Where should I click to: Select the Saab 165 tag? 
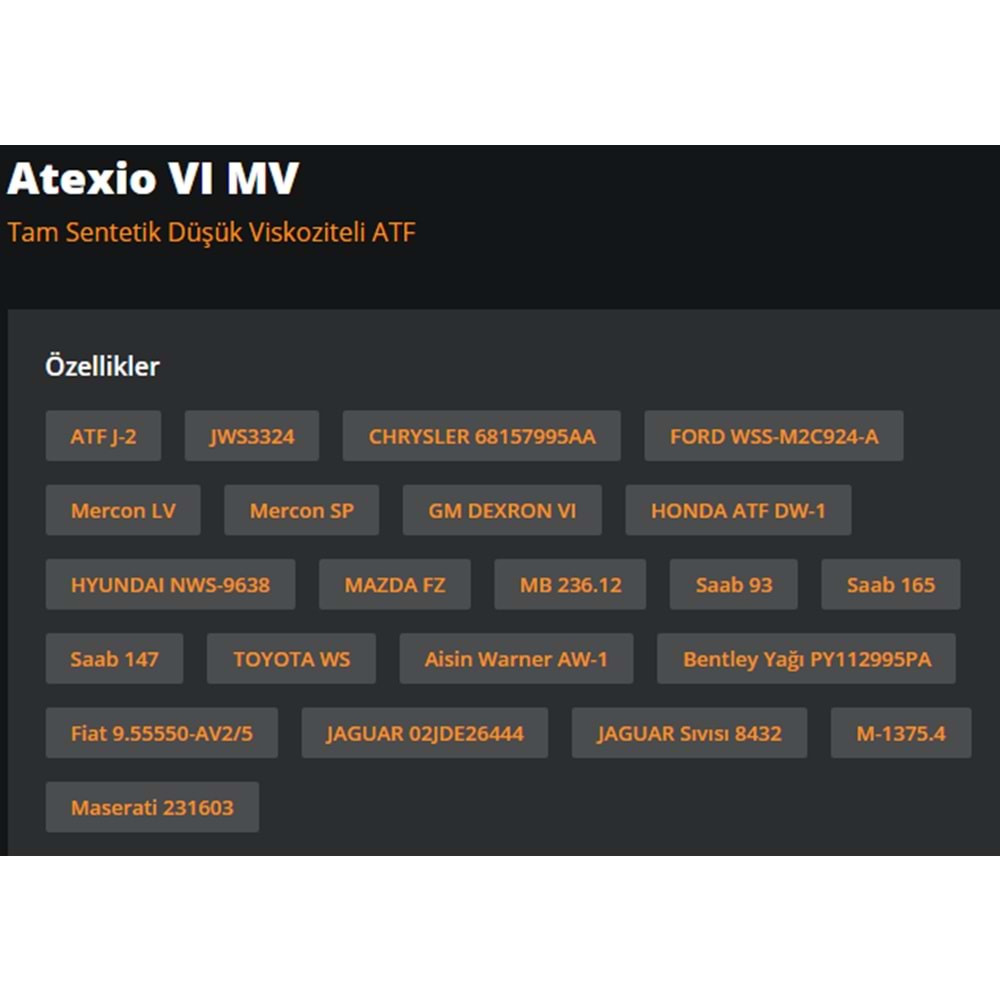pyautogui.click(x=890, y=584)
